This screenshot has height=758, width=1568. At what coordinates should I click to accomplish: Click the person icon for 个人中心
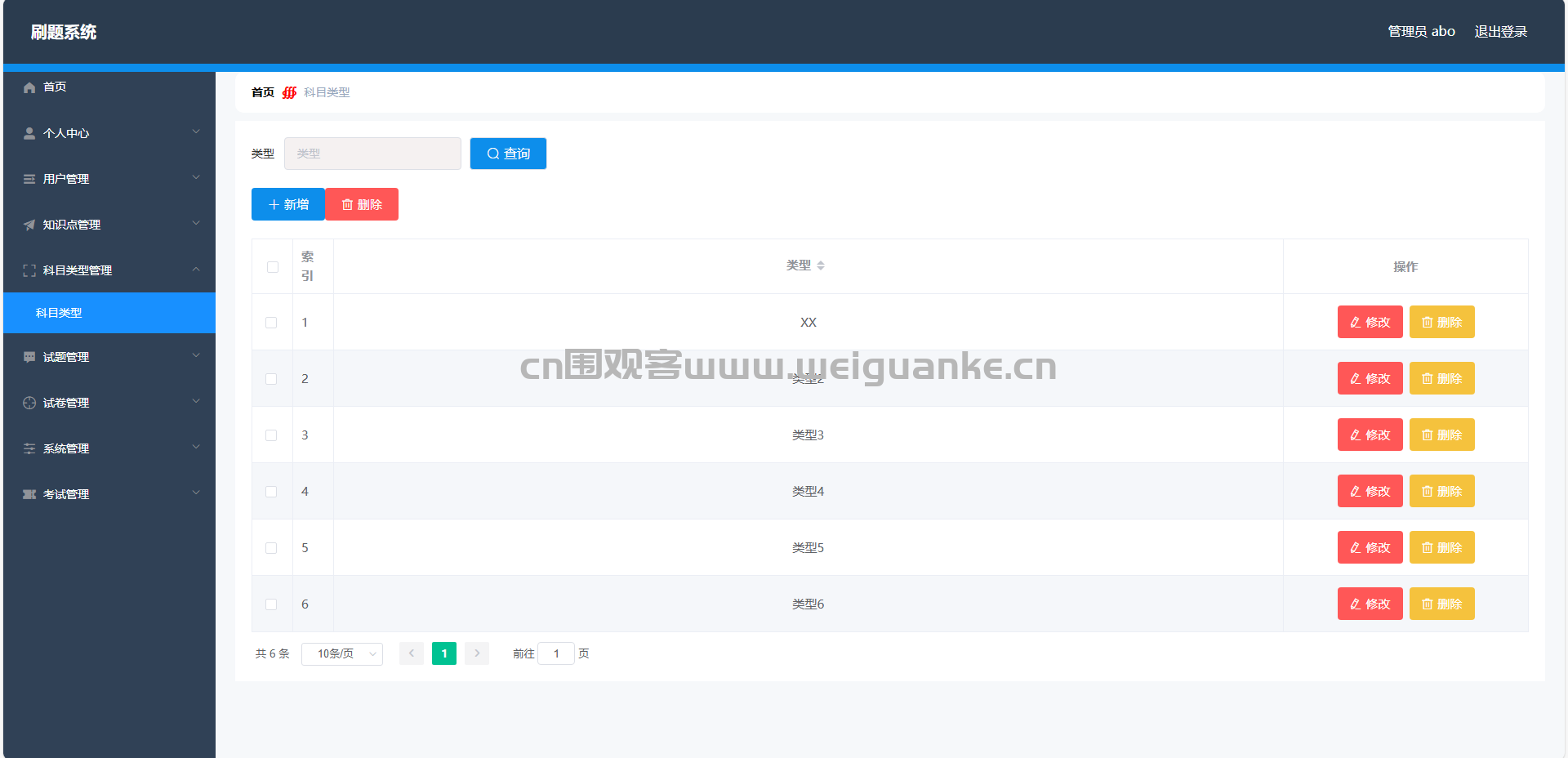pyautogui.click(x=29, y=133)
